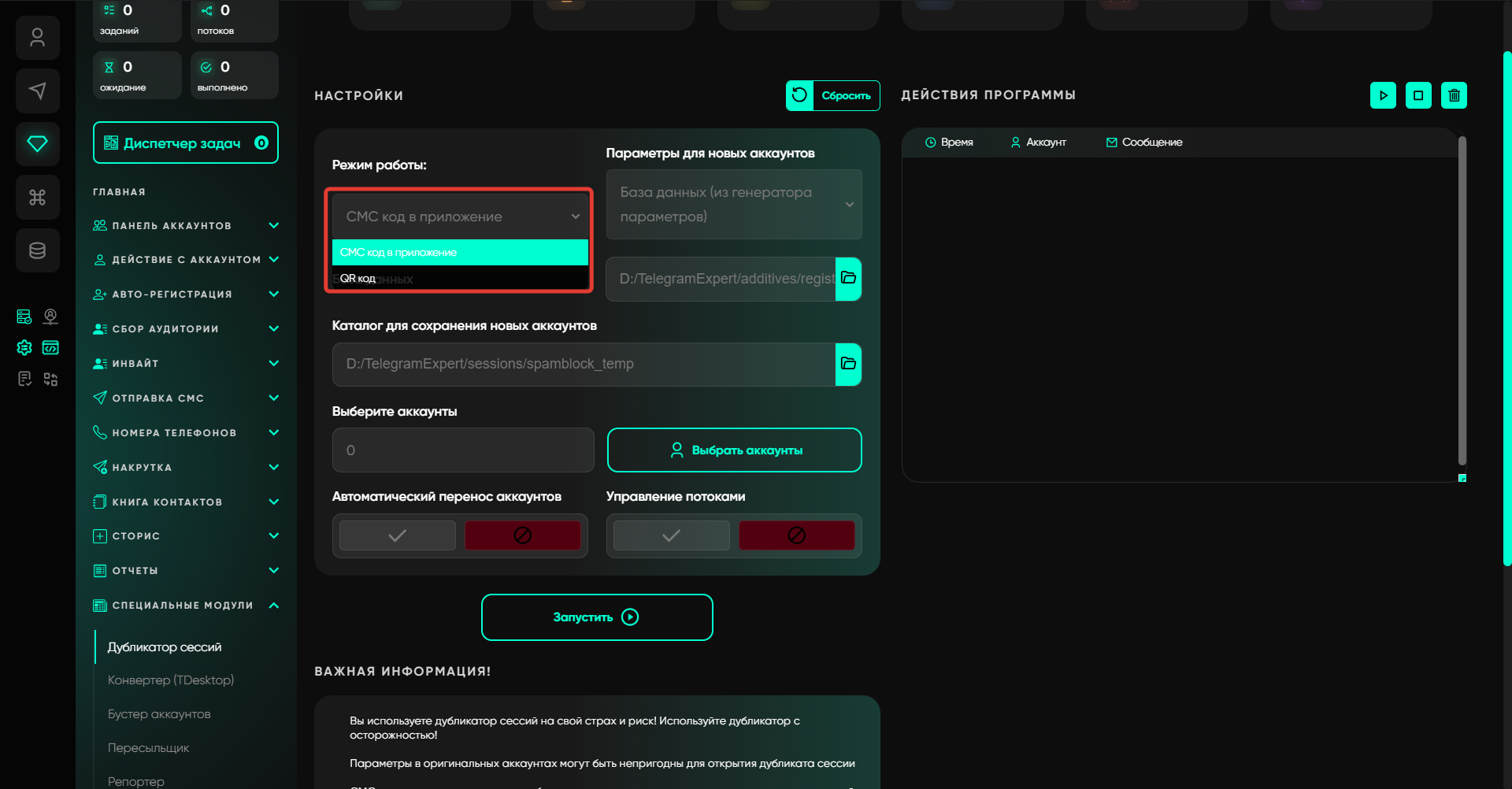Disable automatic account transfer with red button

click(x=522, y=535)
